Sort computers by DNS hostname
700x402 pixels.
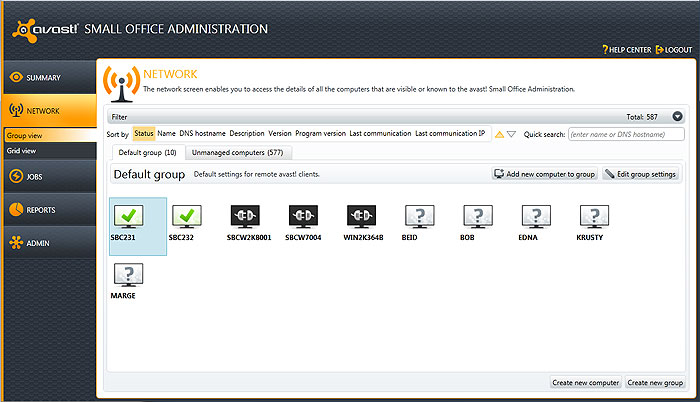tap(202, 134)
